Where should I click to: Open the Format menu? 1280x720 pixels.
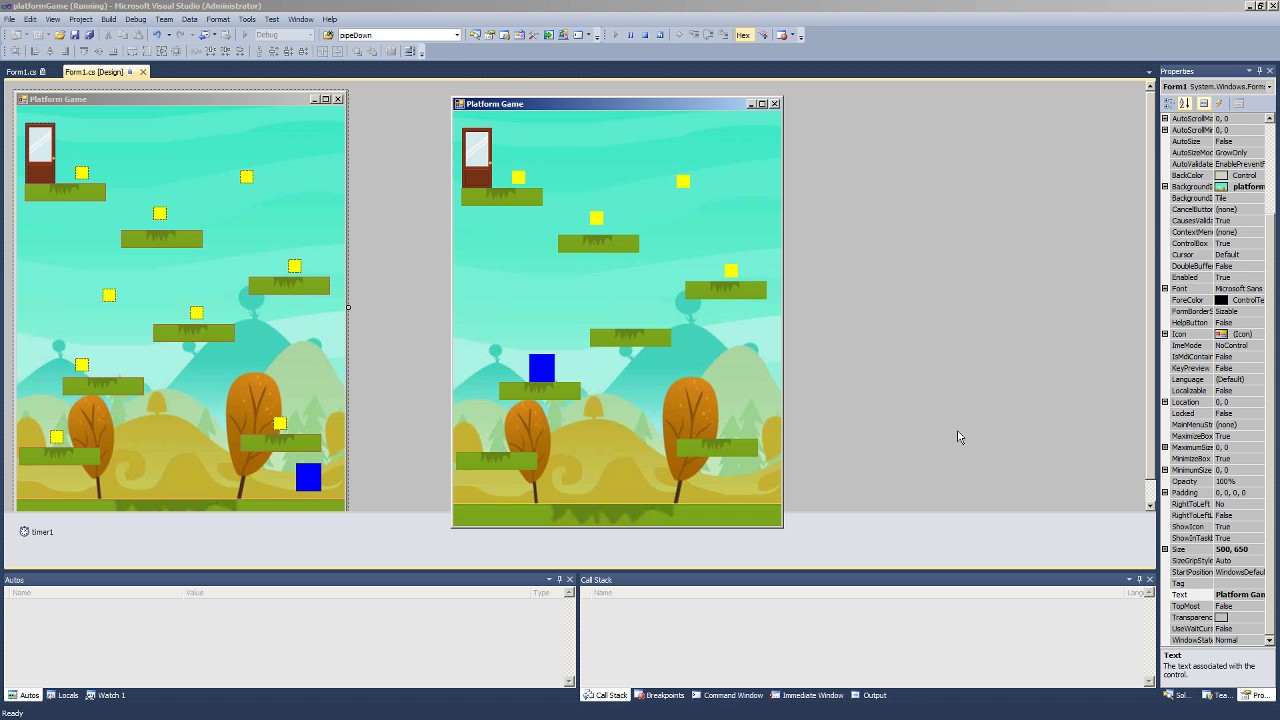point(218,18)
